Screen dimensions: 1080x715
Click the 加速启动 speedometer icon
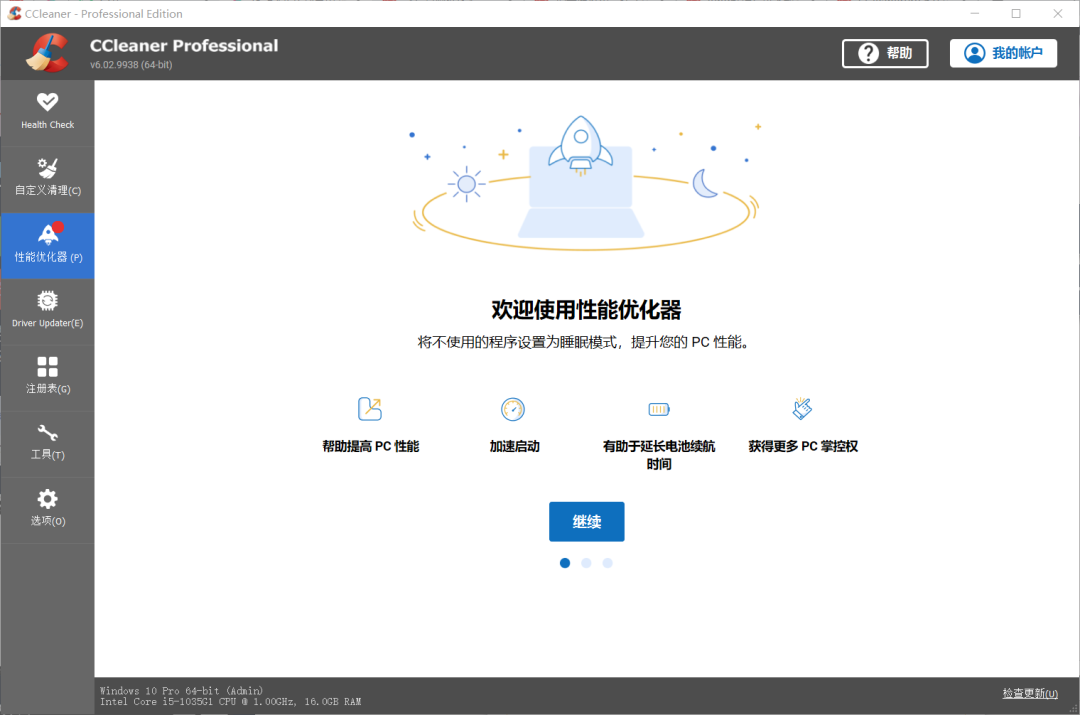pyautogui.click(x=513, y=409)
